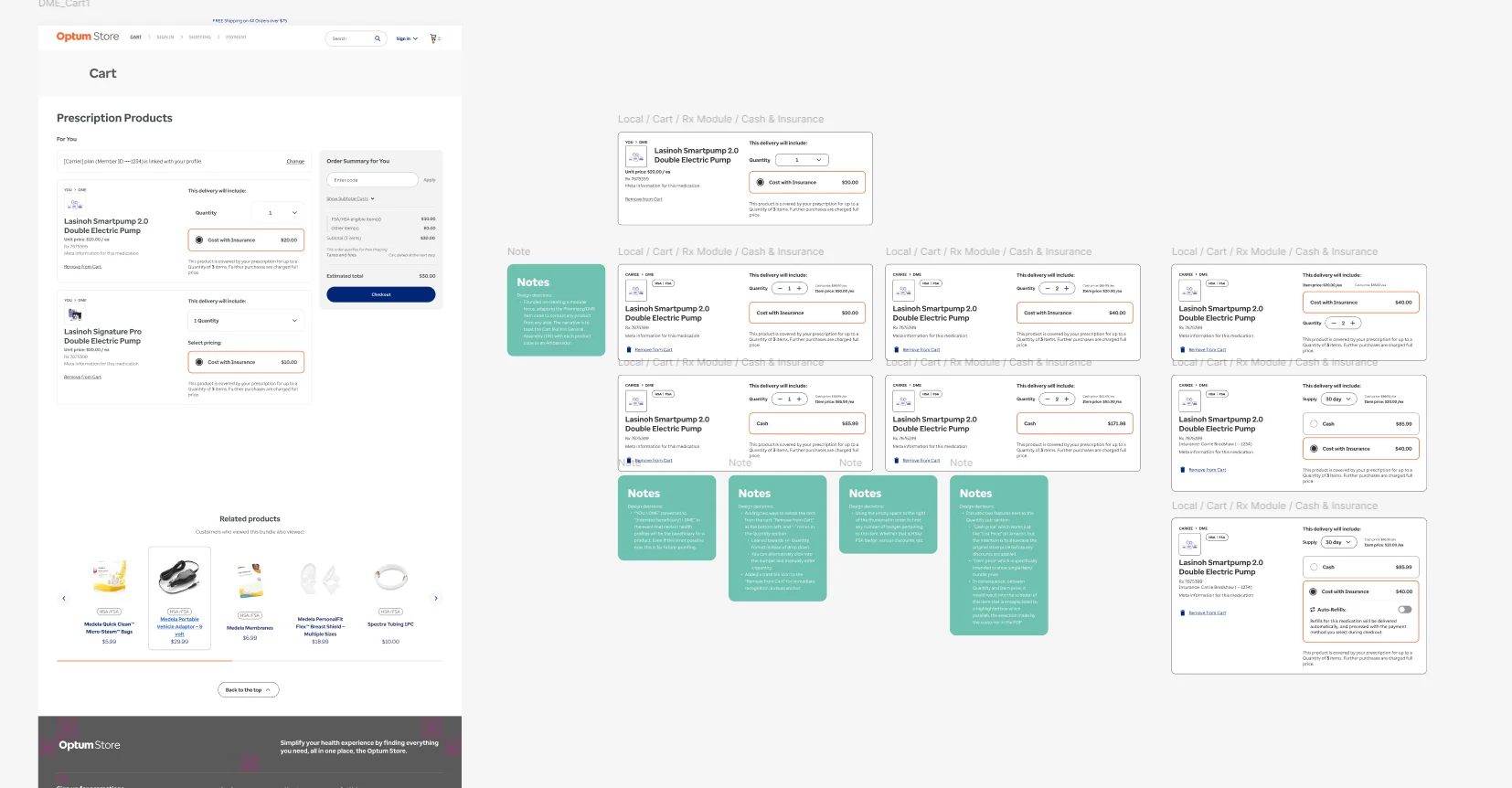Click the Search field in the header
Image resolution: width=1512 pixels, height=788 pixels.
pos(356,38)
